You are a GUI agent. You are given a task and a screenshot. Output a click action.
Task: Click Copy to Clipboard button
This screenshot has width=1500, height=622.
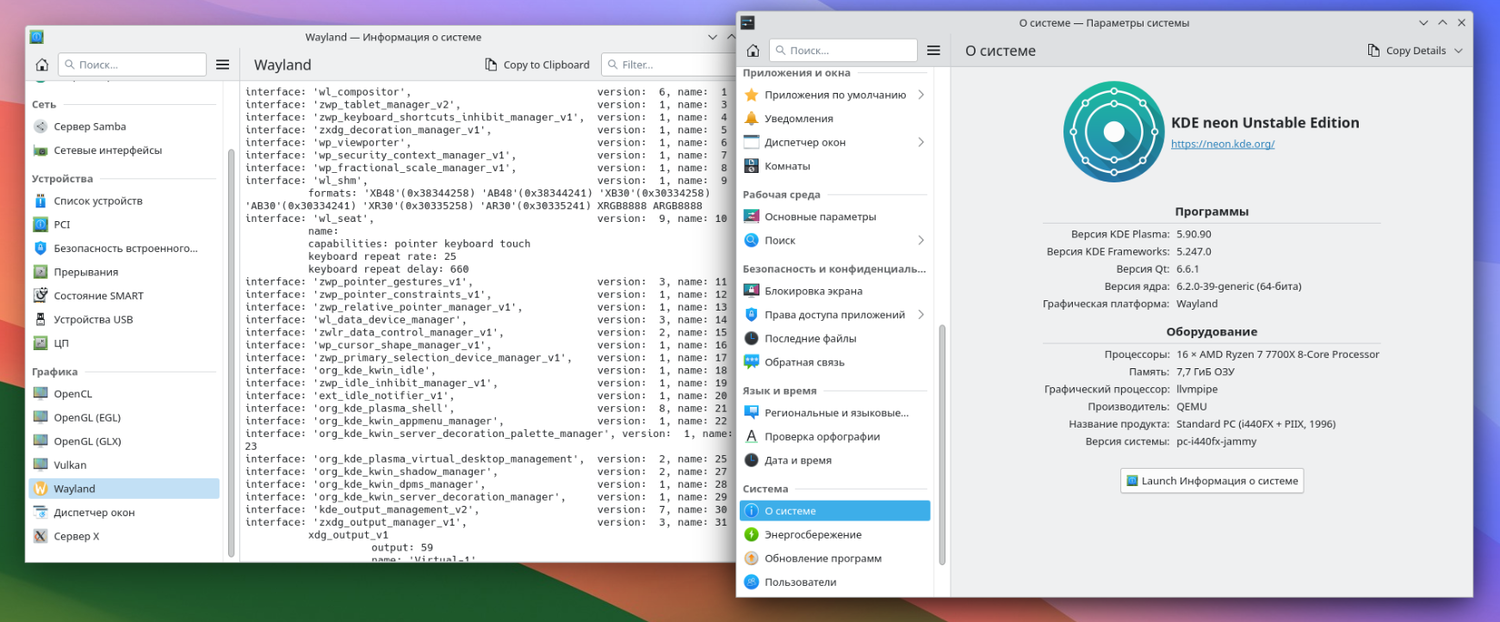pyautogui.click(x=537, y=64)
